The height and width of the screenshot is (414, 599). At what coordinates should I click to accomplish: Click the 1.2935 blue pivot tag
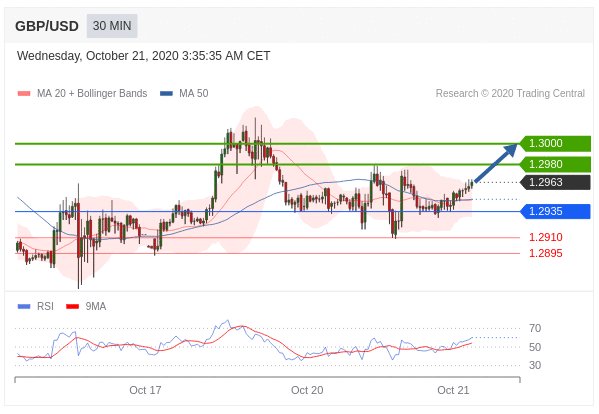pyautogui.click(x=555, y=211)
